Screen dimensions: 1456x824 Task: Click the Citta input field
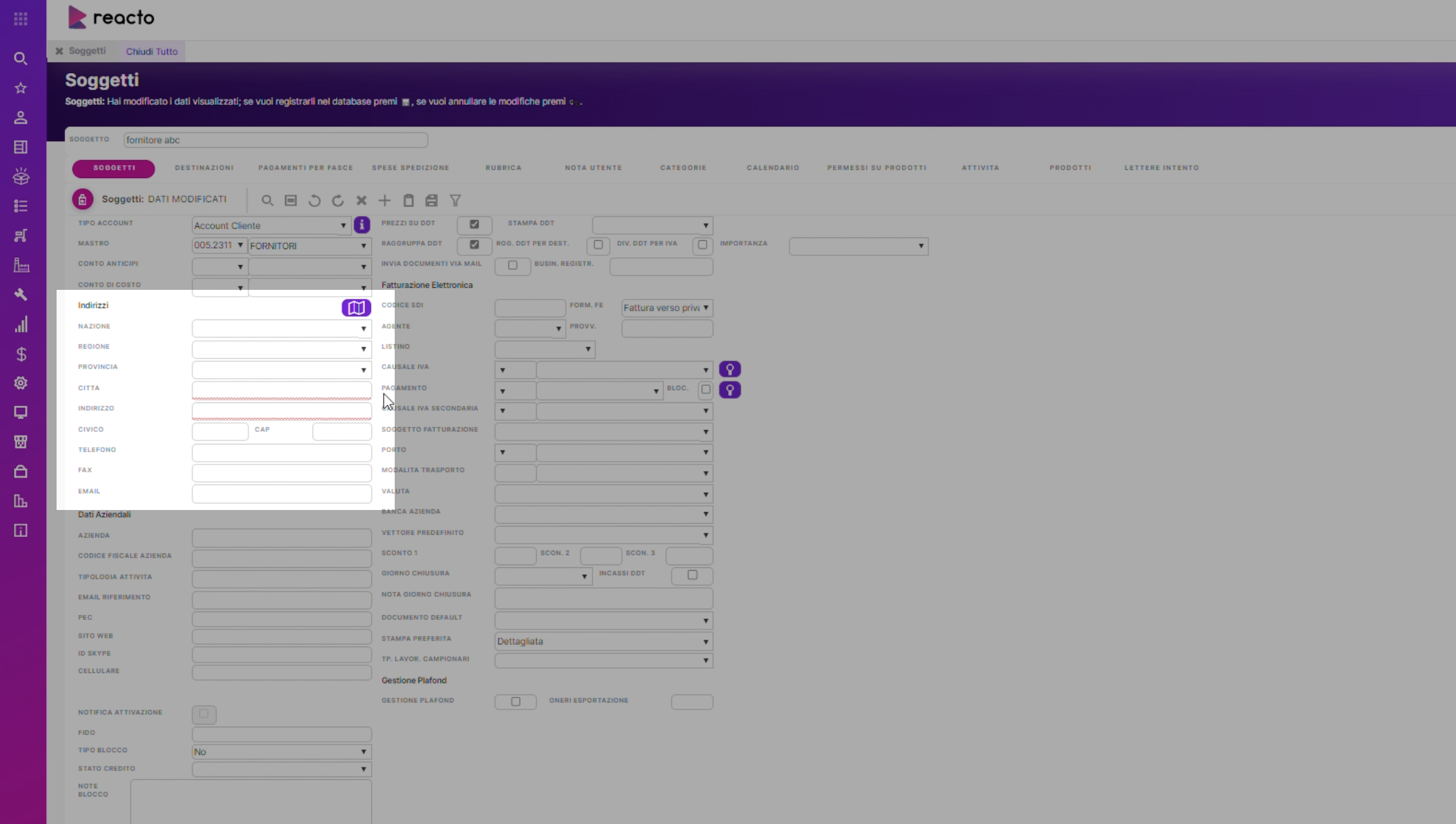282,391
